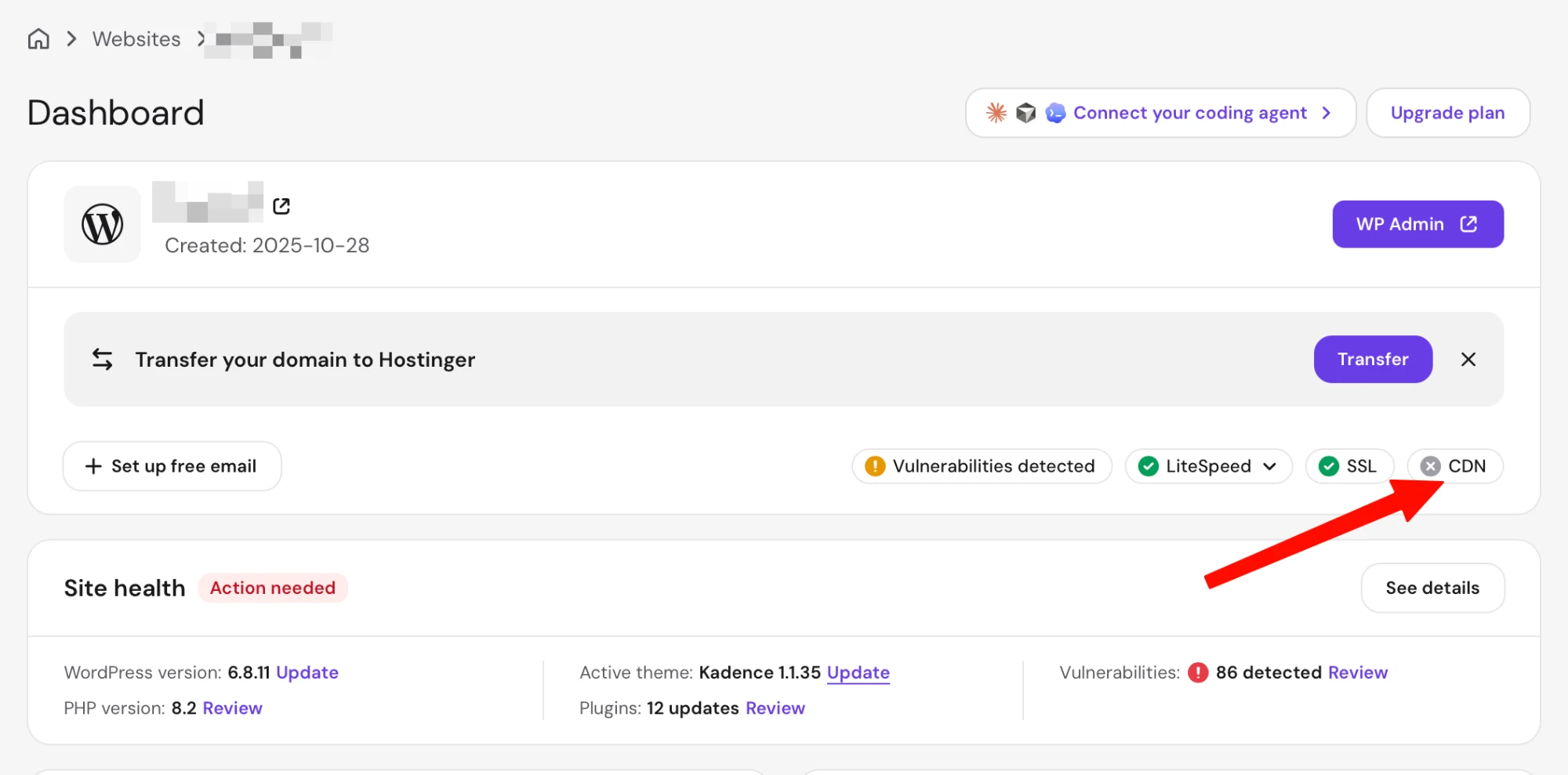Viewport: 1568px width, 775px height.
Task: Review plugin updates
Action: (775, 708)
